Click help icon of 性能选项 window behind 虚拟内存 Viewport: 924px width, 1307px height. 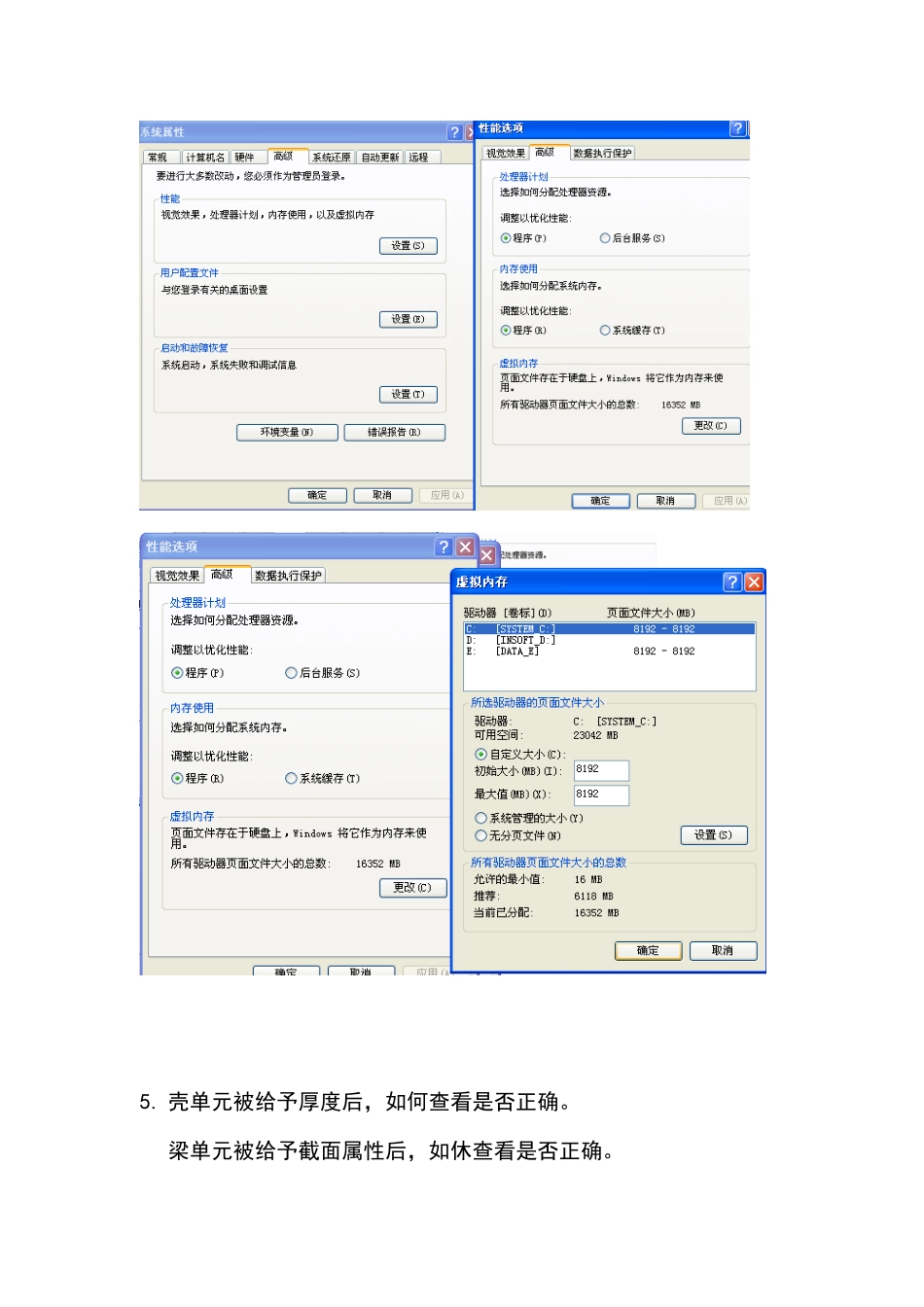pos(444,547)
